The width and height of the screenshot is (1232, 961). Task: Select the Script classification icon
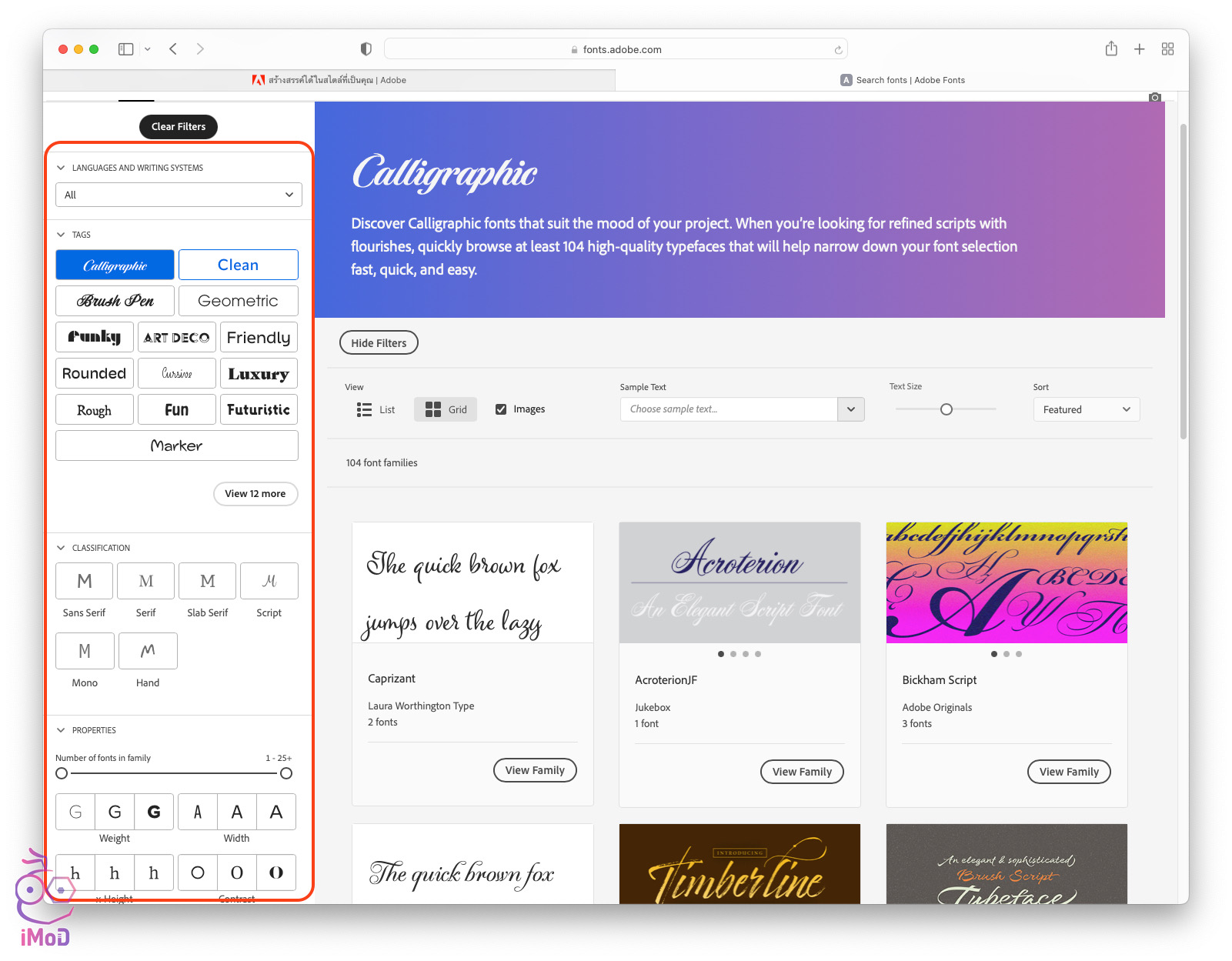pos(269,582)
